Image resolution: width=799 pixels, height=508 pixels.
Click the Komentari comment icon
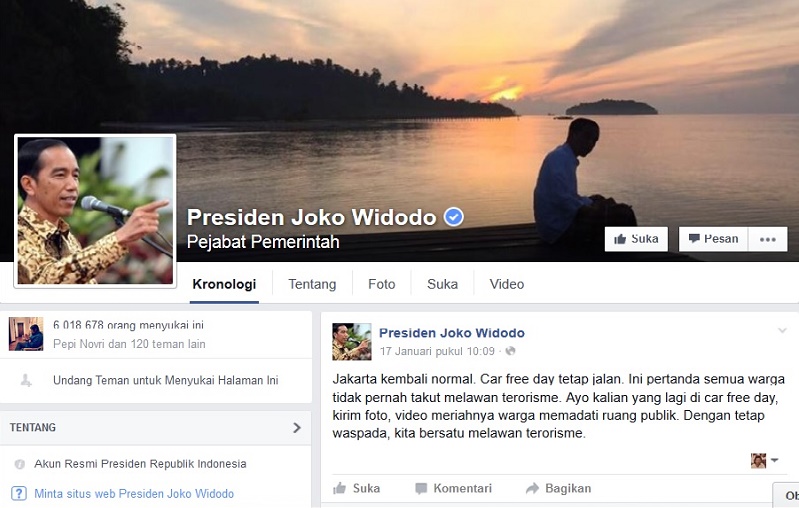coord(421,489)
